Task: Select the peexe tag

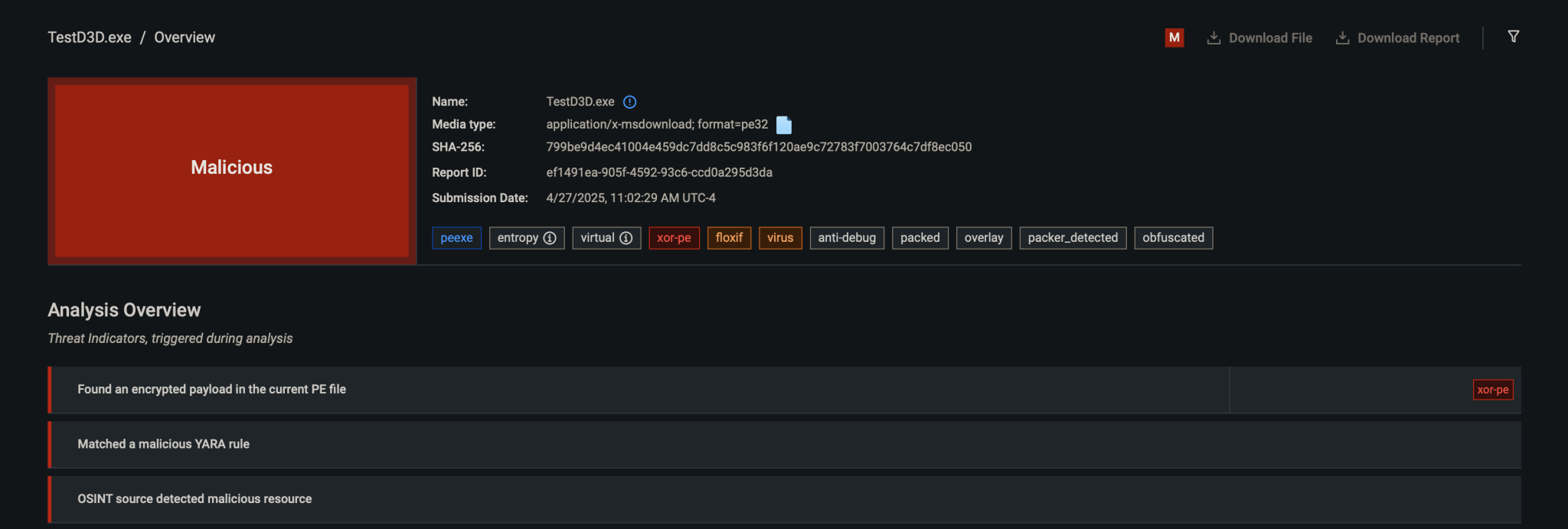Action: coord(456,237)
